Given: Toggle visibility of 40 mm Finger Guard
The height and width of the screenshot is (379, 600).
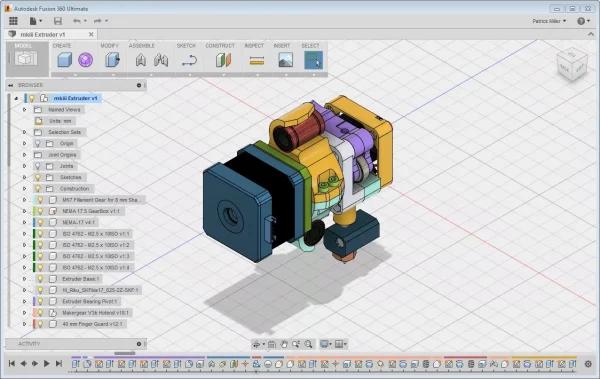Looking at the screenshot, I should [40, 324].
